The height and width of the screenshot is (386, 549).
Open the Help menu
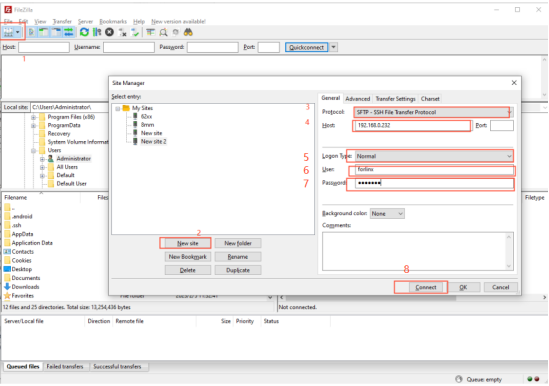[x=139, y=22]
